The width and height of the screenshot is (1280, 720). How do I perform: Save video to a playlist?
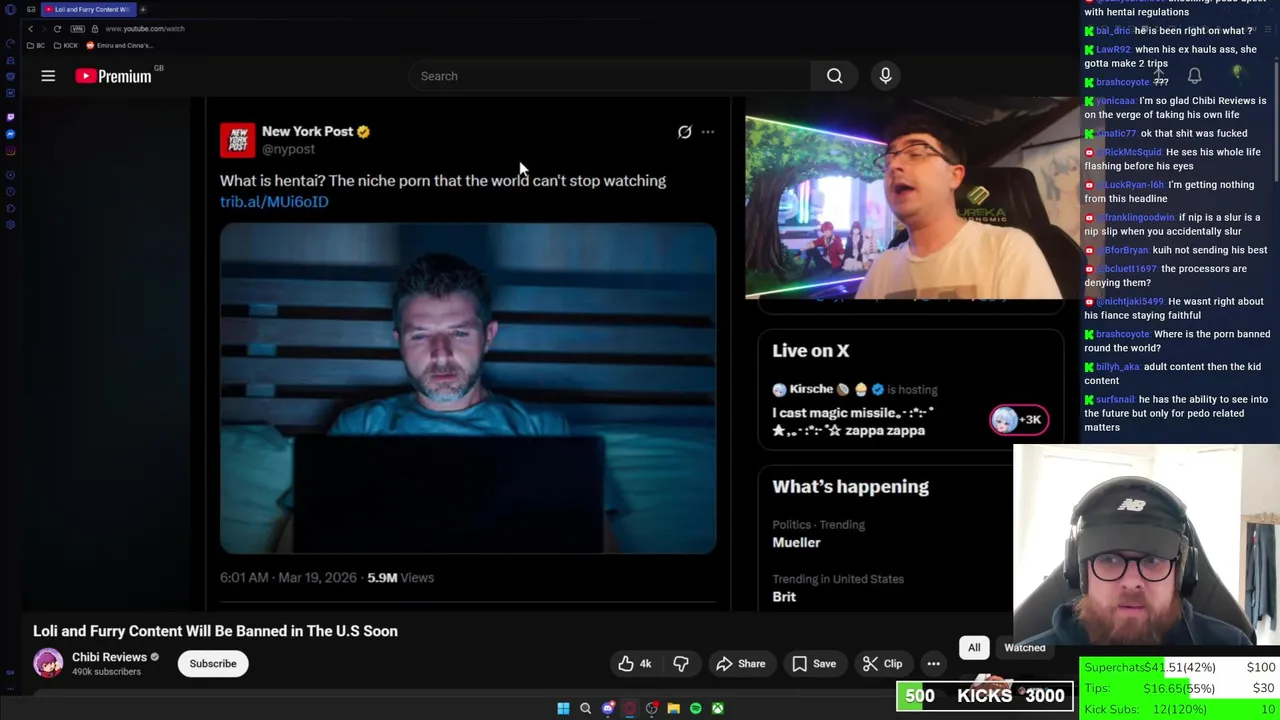point(814,664)
